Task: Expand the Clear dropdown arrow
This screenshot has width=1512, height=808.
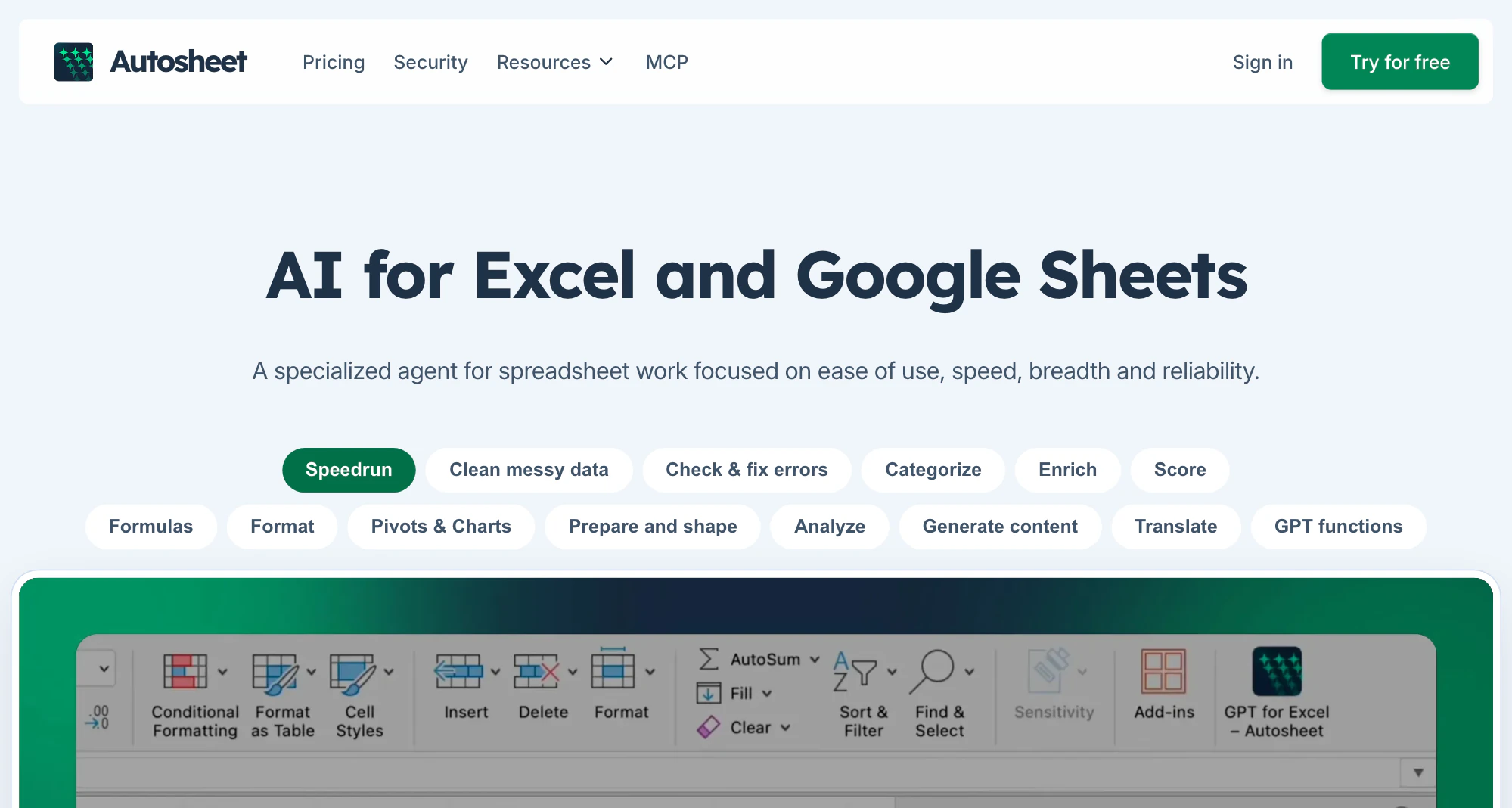Action: (x=785, y=728)
